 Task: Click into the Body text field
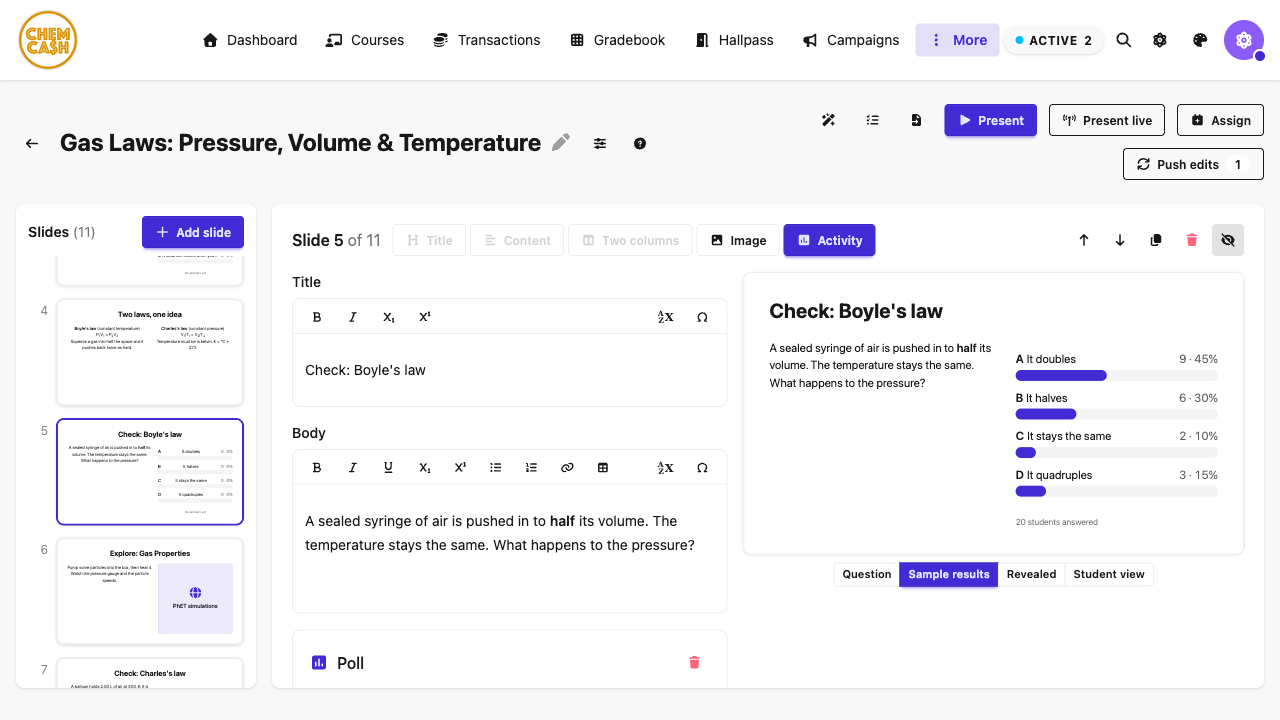pos(509,548)
